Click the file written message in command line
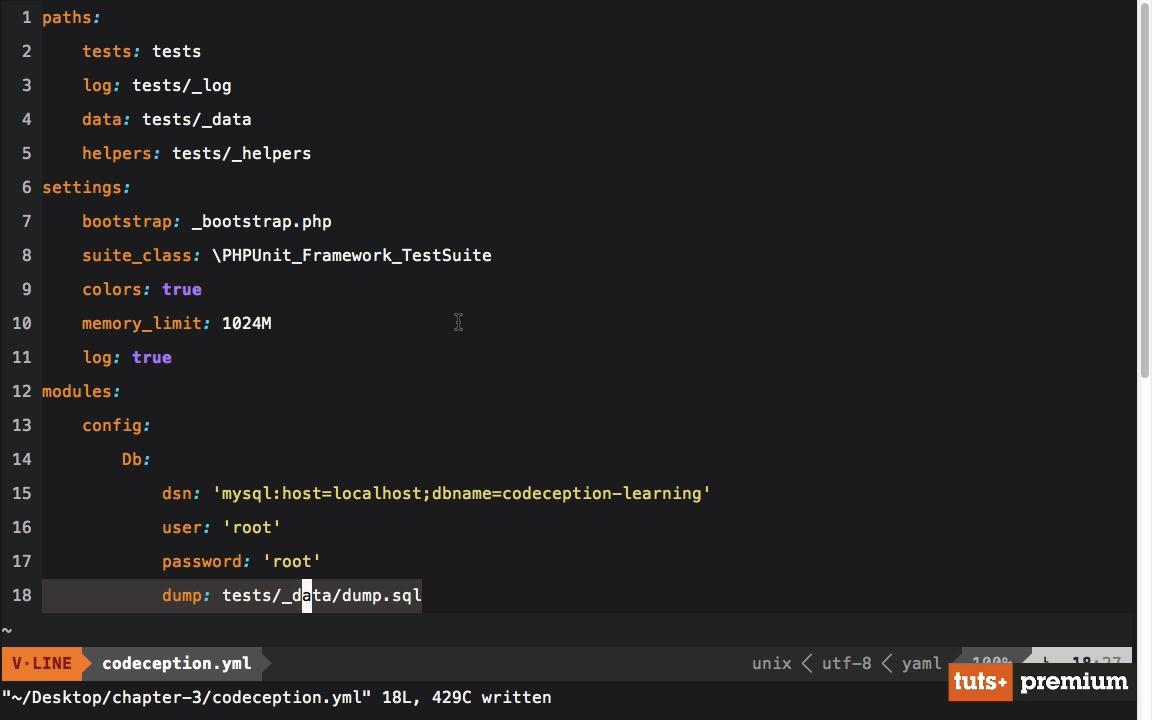Screen dimensions: 1152x720 [277, 697]
